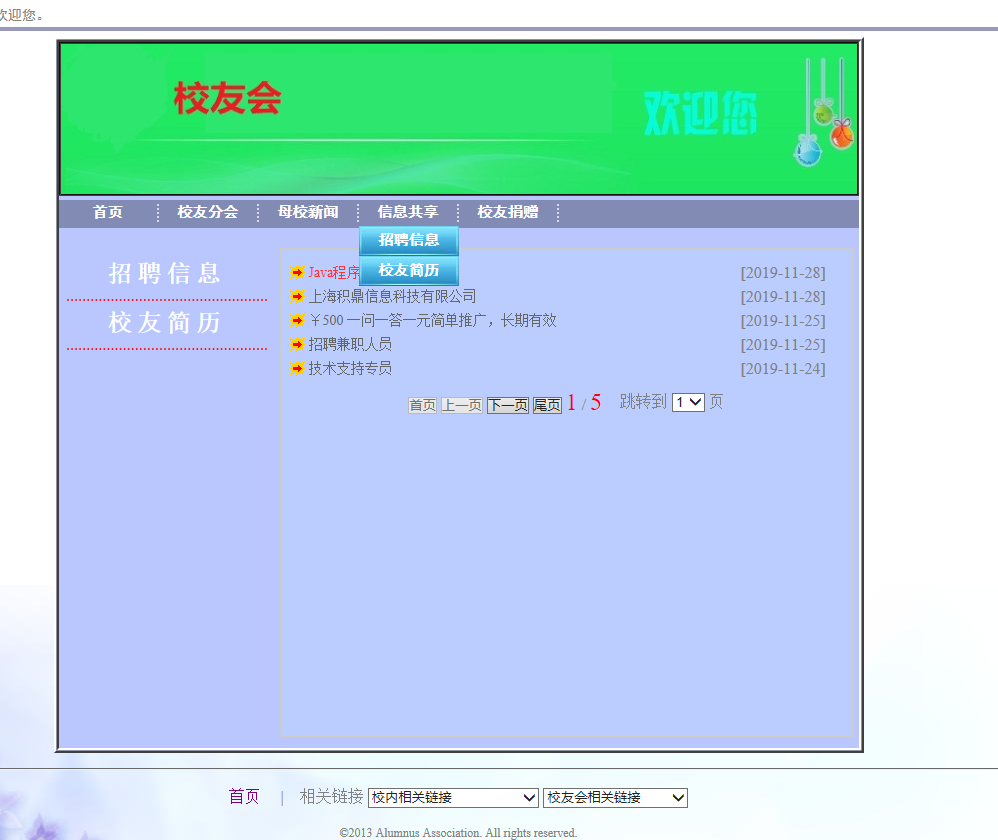Click the arrow icon beside the ￥500 promotion post
The width and height of the screenshot is (998, 840).
click(297, 320)
